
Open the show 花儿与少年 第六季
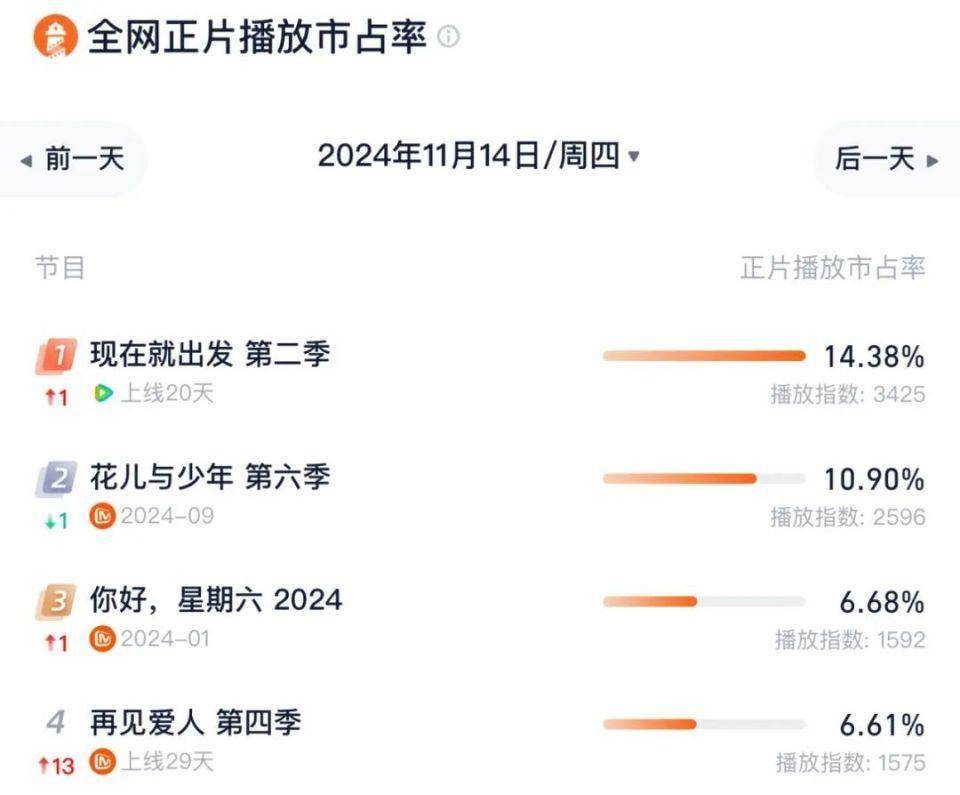[x=210, y=477]
